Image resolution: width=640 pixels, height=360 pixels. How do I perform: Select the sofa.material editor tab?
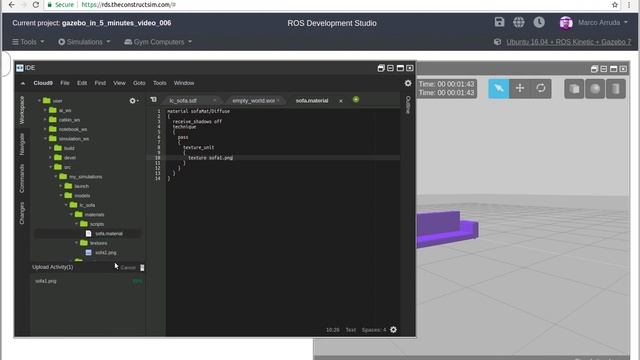312,100
